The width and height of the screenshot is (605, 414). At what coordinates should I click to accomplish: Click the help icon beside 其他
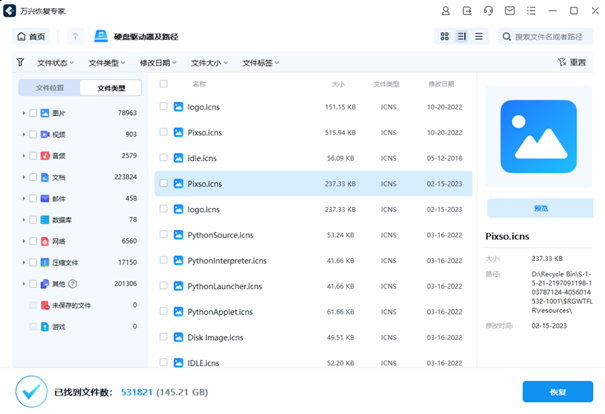click(x=72, y=284)
